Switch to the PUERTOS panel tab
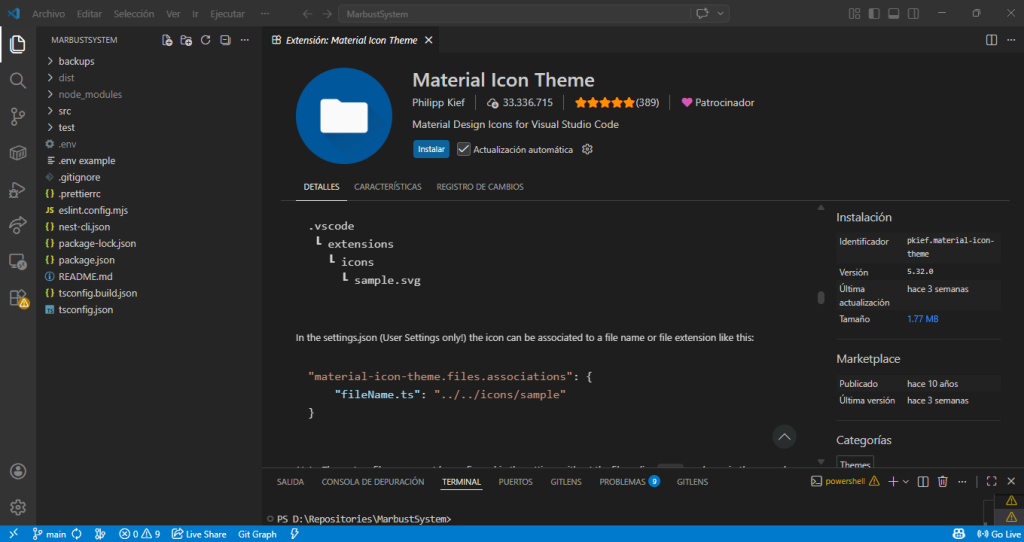 click(515, 481)
